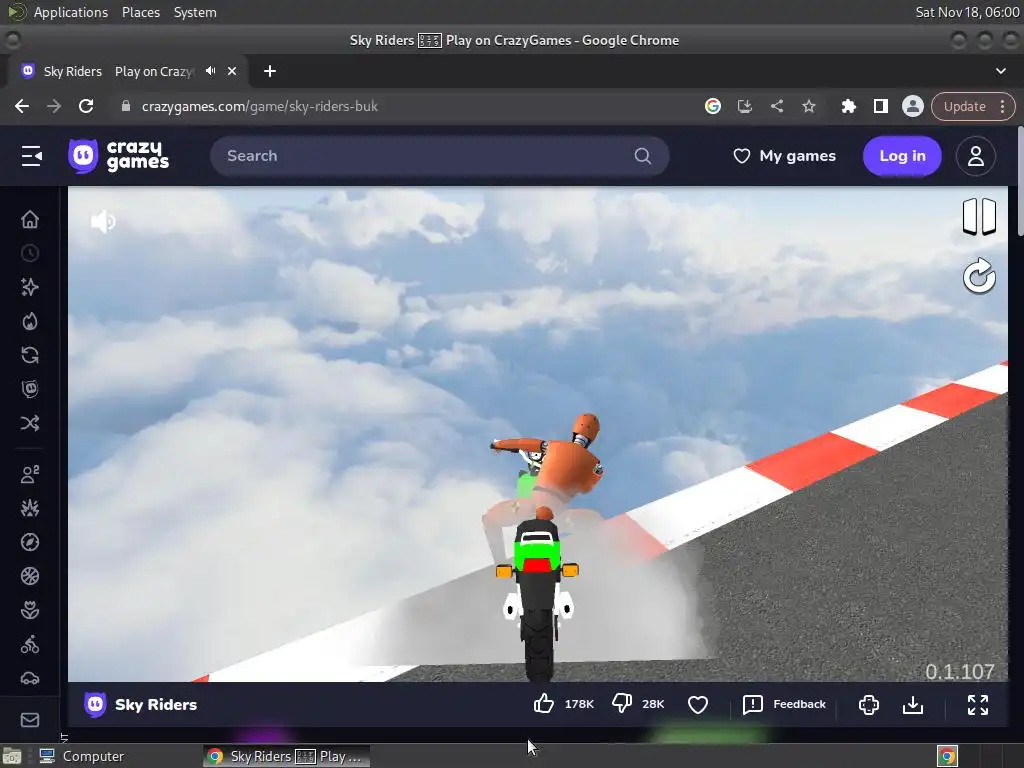Pause the Sky Riders game

tap(979, 216)
